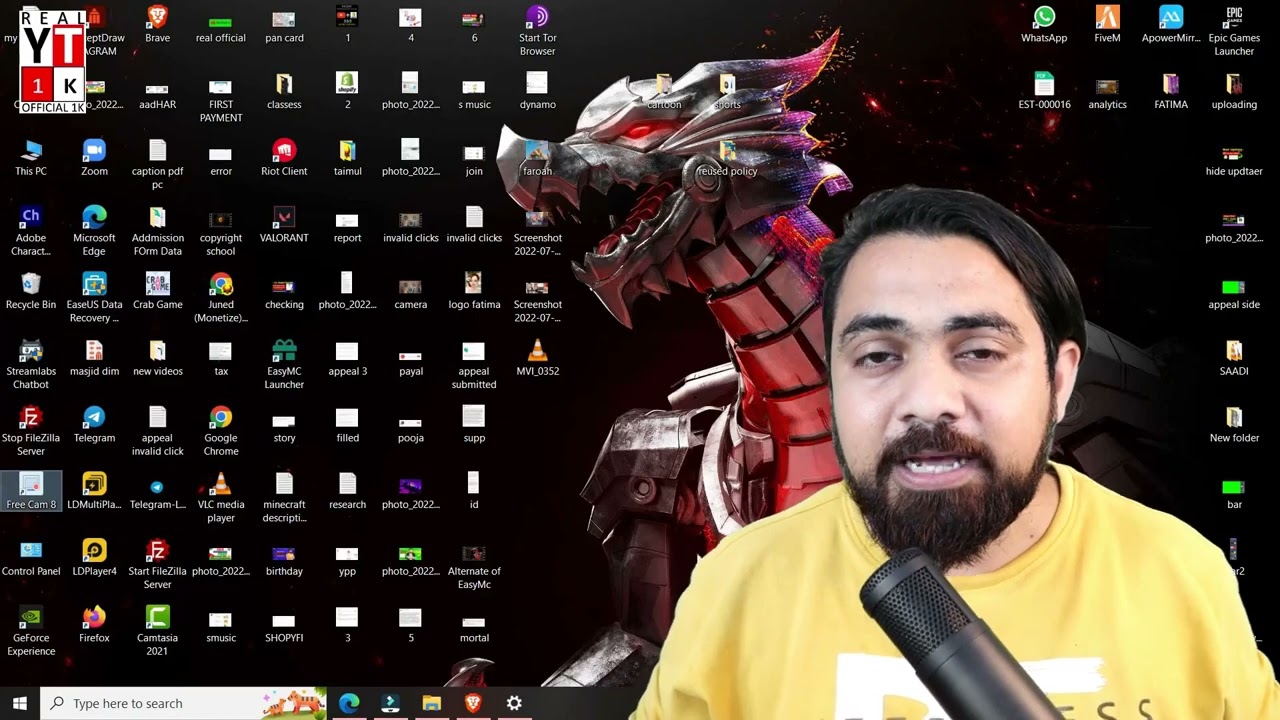Select the Recycle Bin icon
Screen dimensions: 1280x720
31,291
